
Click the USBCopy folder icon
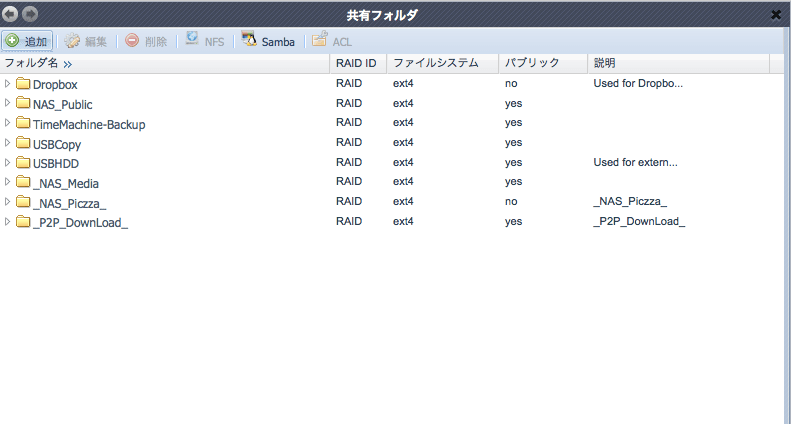23,143
